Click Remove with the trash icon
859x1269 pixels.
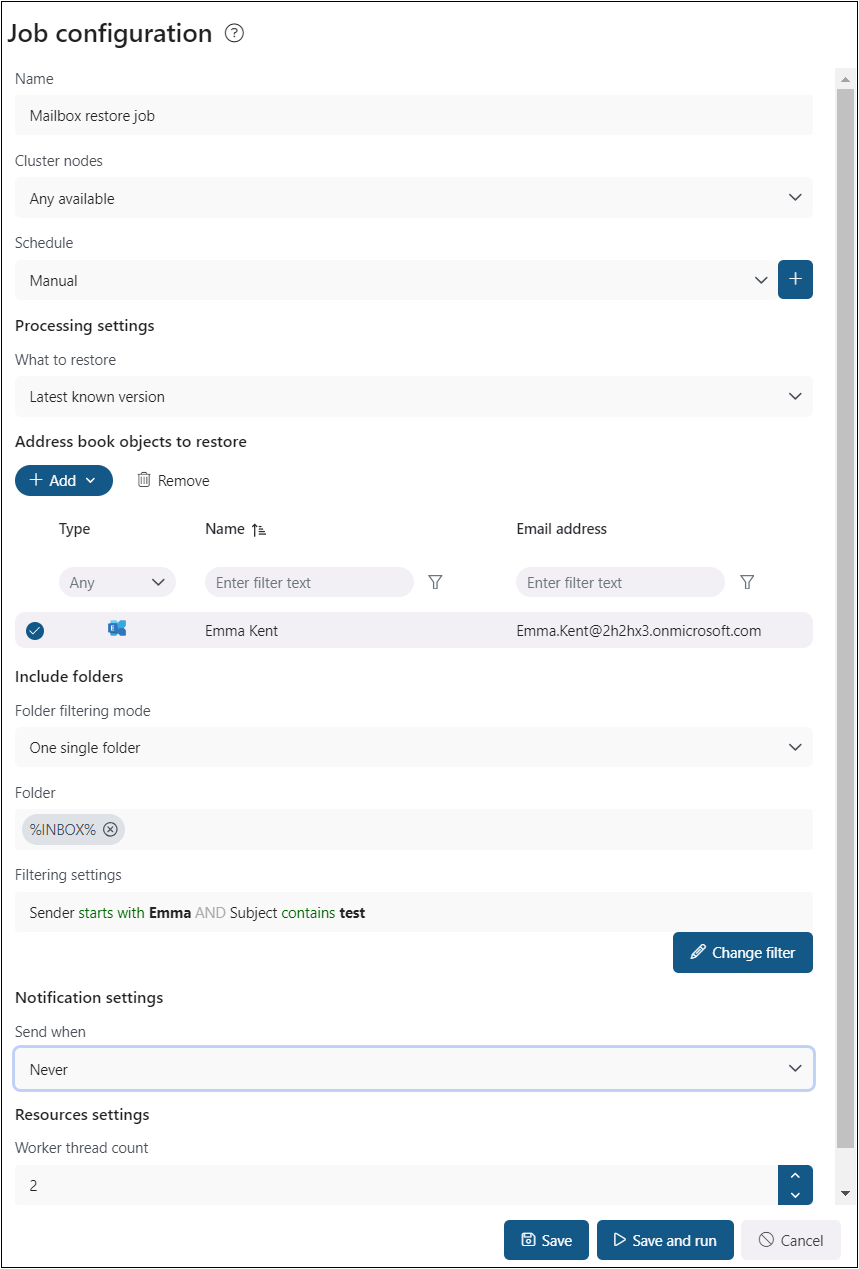pyautogui.click(x=173, y=480)
